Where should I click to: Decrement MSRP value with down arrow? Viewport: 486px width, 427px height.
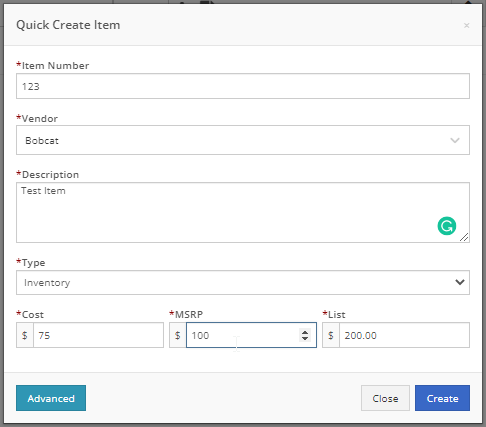pyautogui.click(x=305, y=338)
